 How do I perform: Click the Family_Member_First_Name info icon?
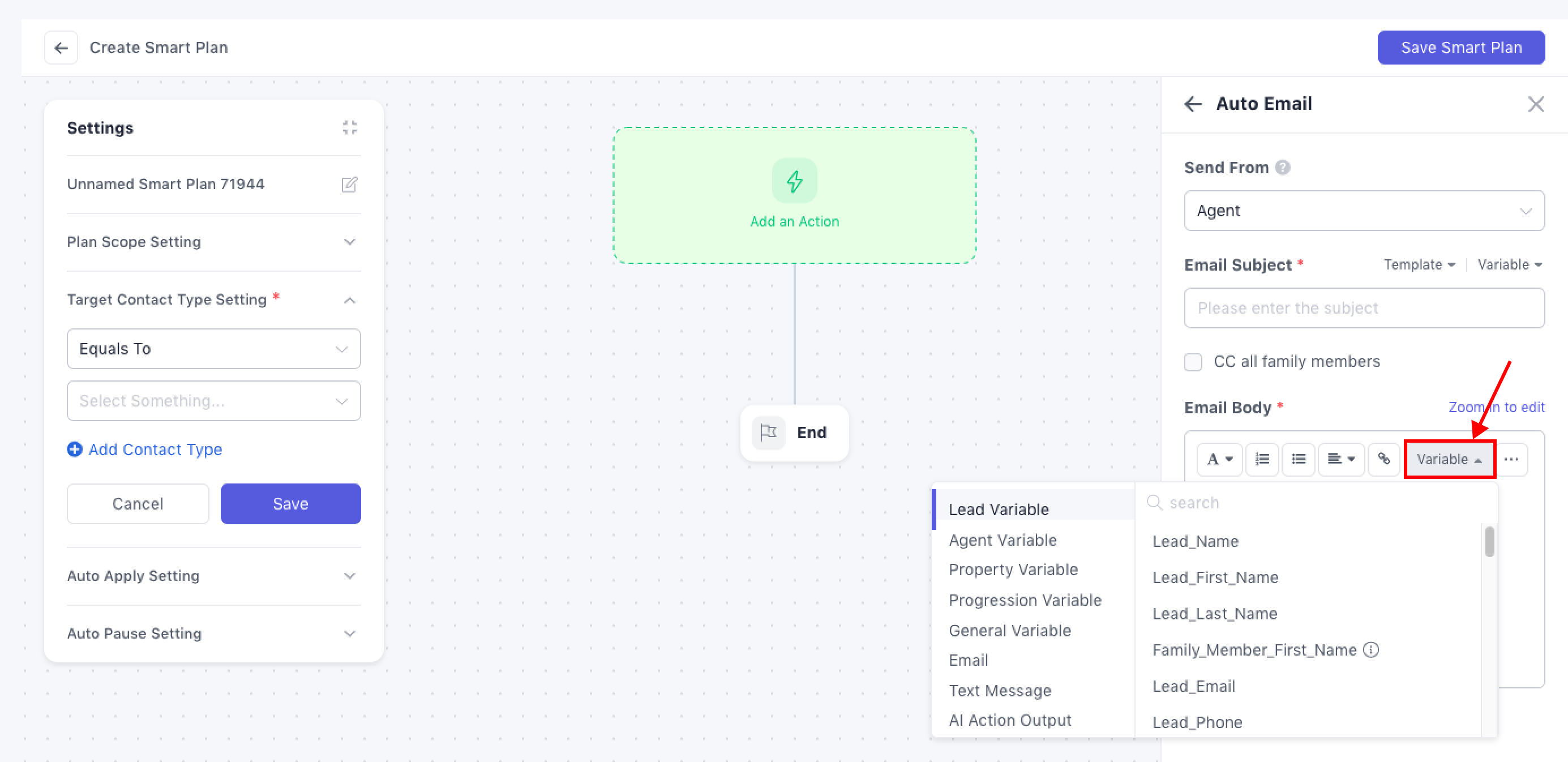pyautogui.click(x=1371, y=650)
